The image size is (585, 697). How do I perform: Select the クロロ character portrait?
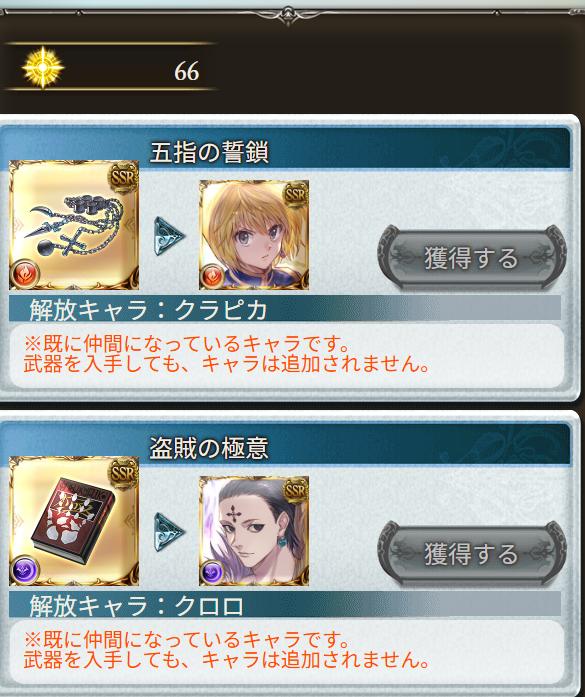(x=254, y=531)
